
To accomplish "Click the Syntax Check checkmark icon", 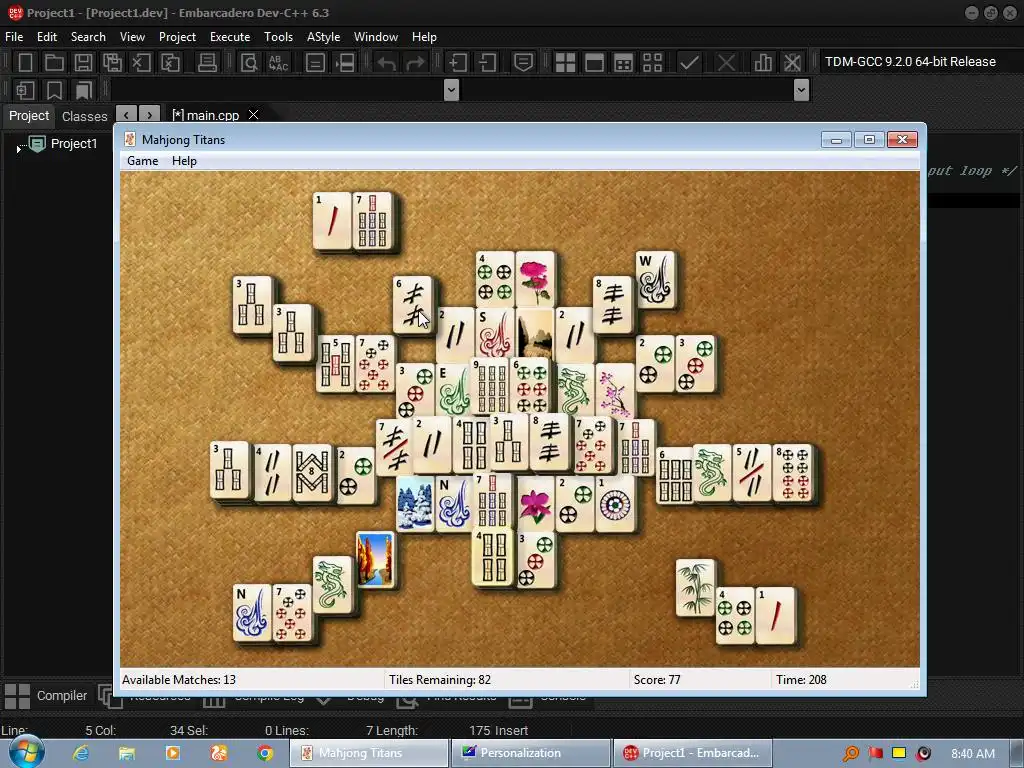I will tap(689, 62).
